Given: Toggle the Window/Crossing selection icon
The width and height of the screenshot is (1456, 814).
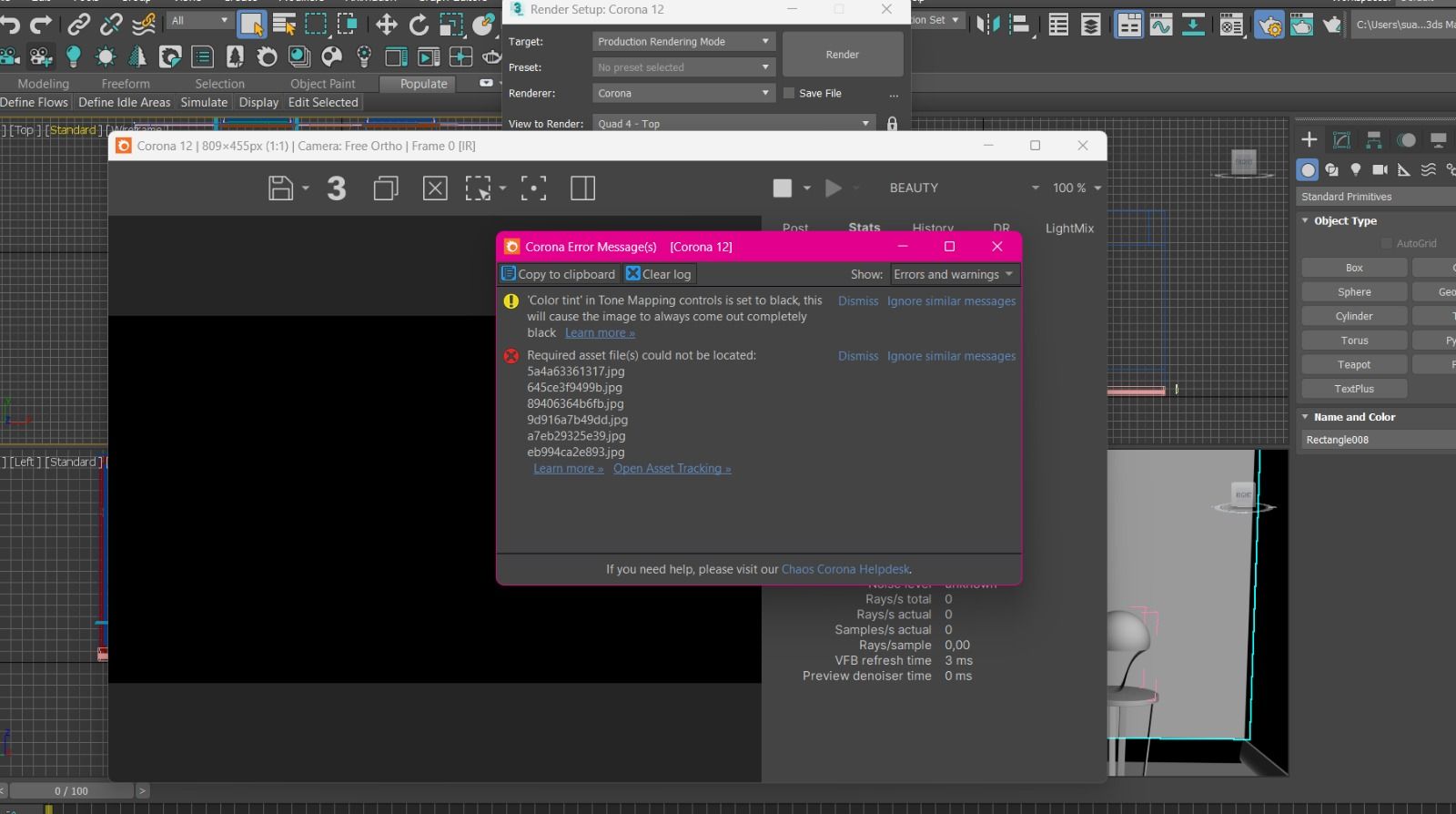Looking at the screenshot, I should (348, 25).
